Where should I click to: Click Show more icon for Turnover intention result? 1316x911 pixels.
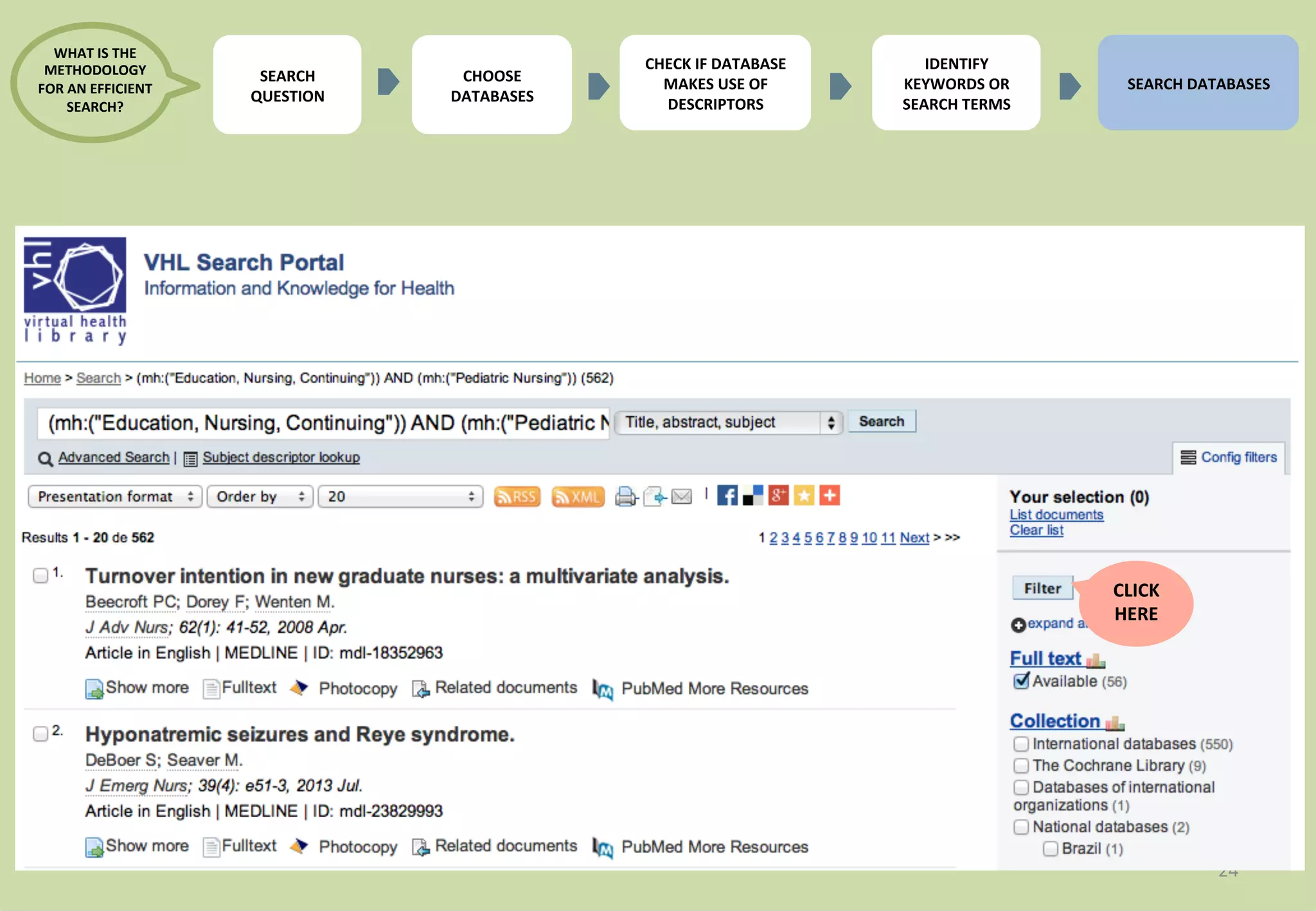click(x=94, y=689)
